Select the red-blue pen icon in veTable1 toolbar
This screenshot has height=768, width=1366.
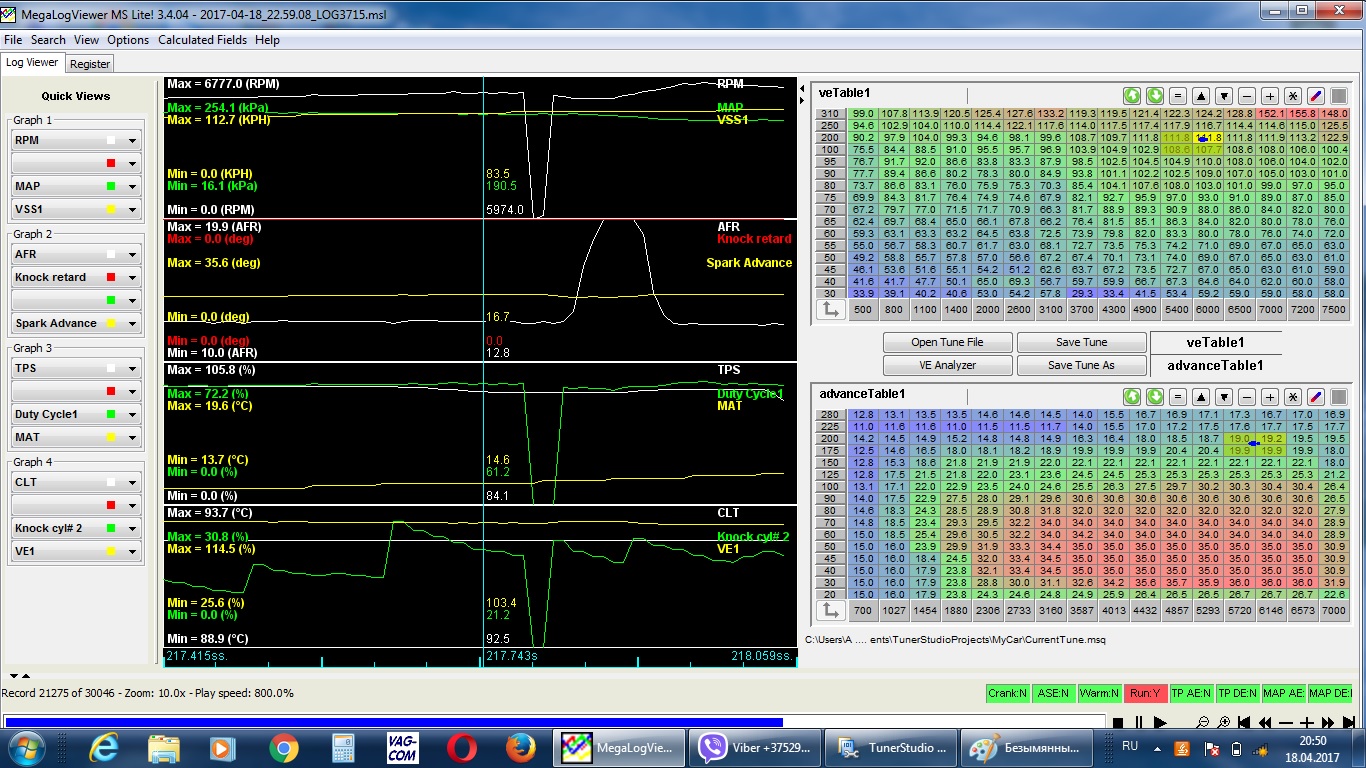1316,96
